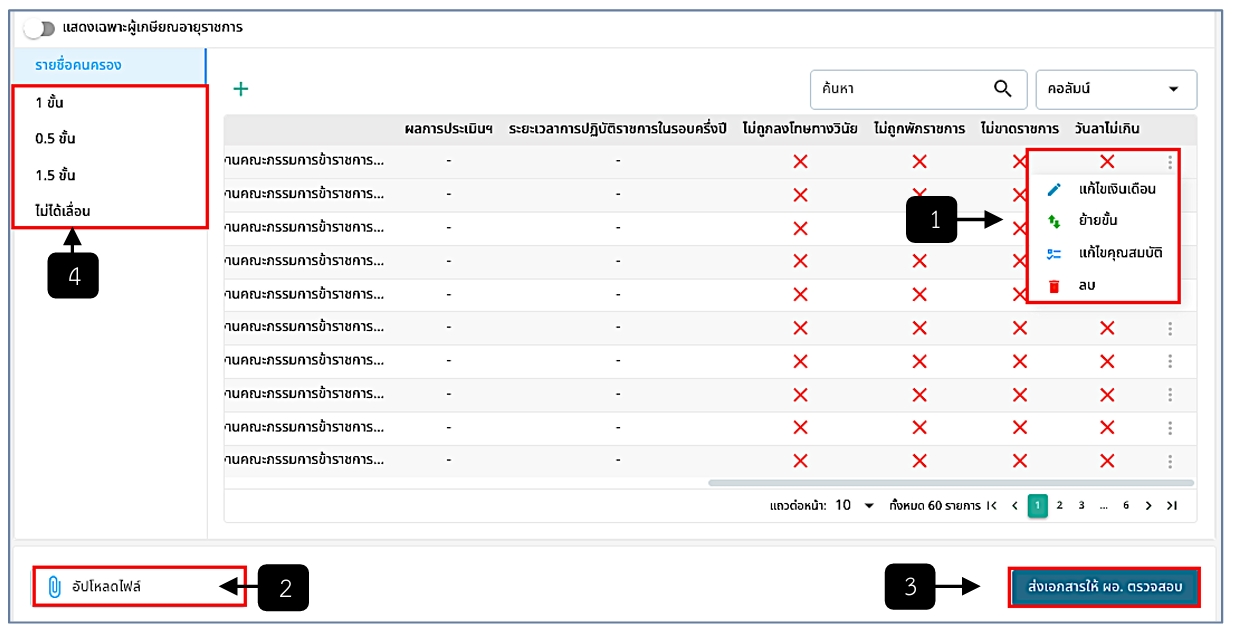Click the green arrows ย้ายขั้น icon

click(x=1053, y=221)
